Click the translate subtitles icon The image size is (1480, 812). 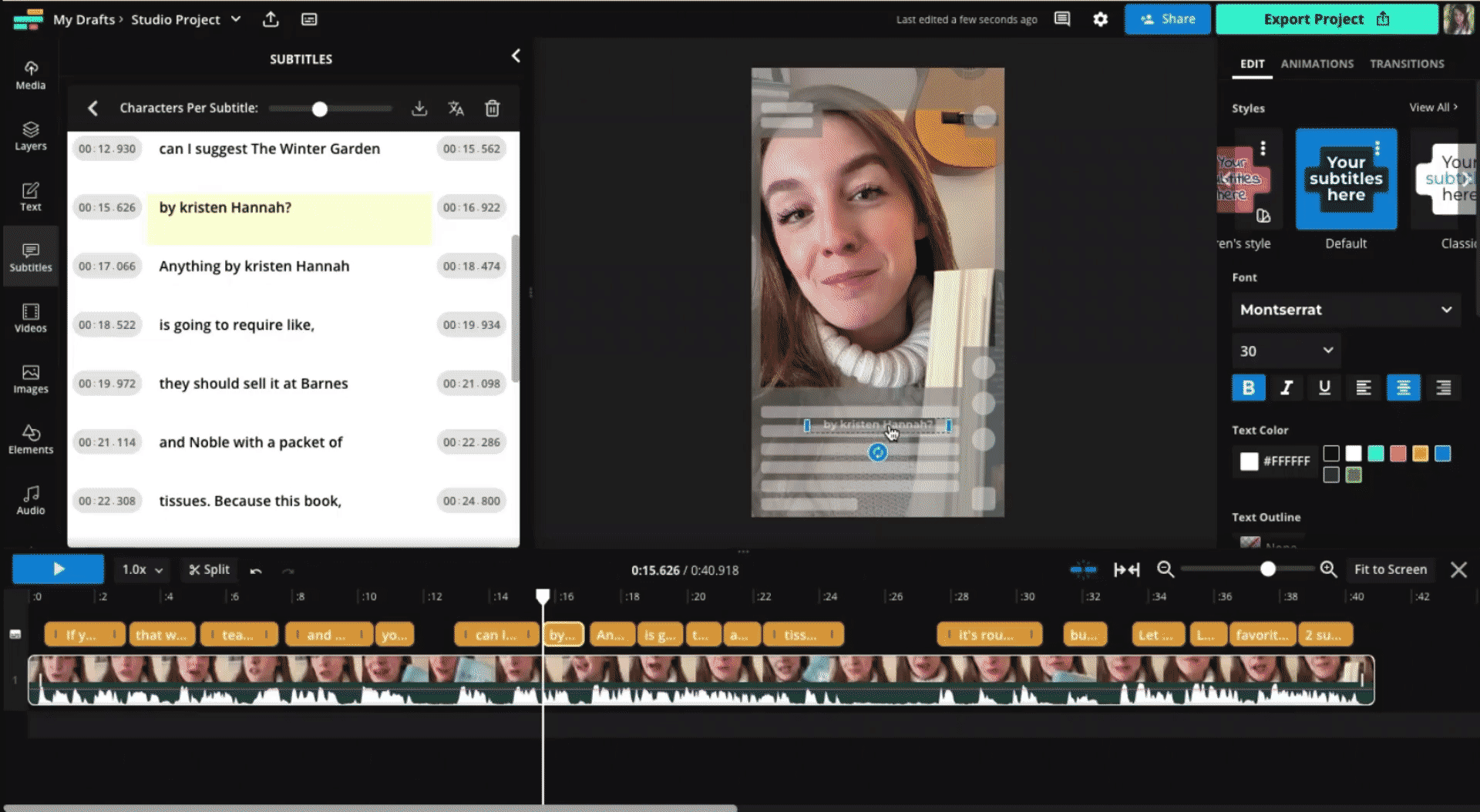click(x=456, y=109)
